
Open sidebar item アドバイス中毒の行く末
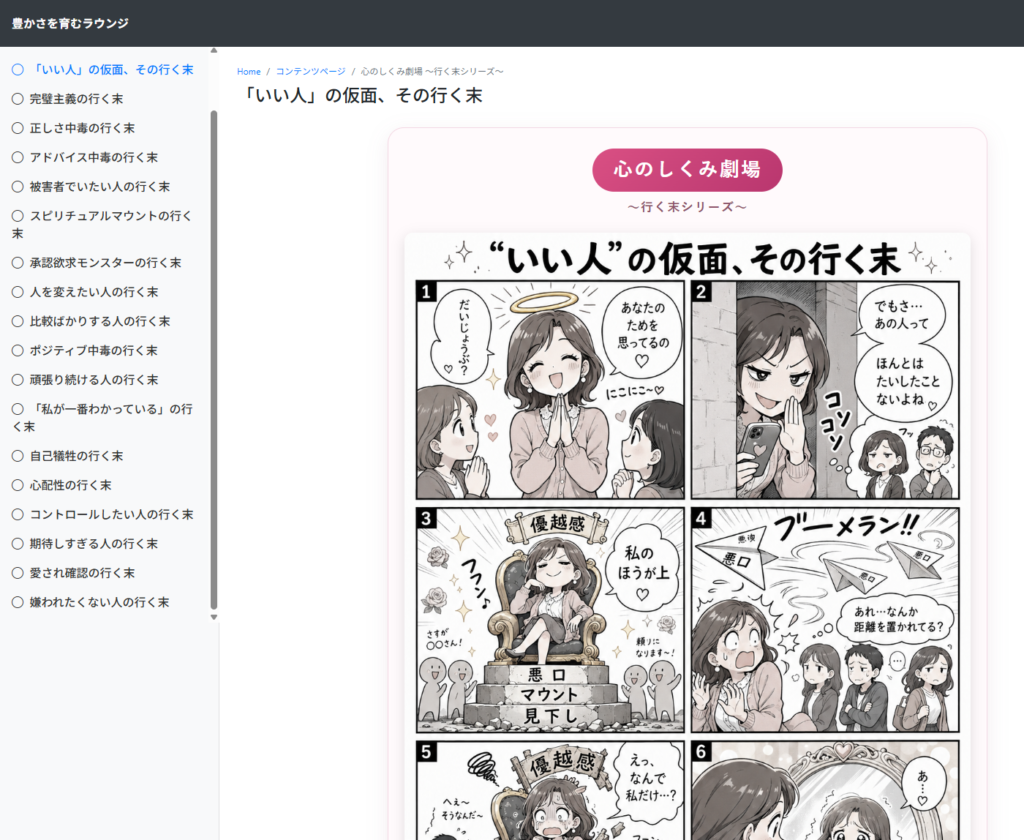94,157
